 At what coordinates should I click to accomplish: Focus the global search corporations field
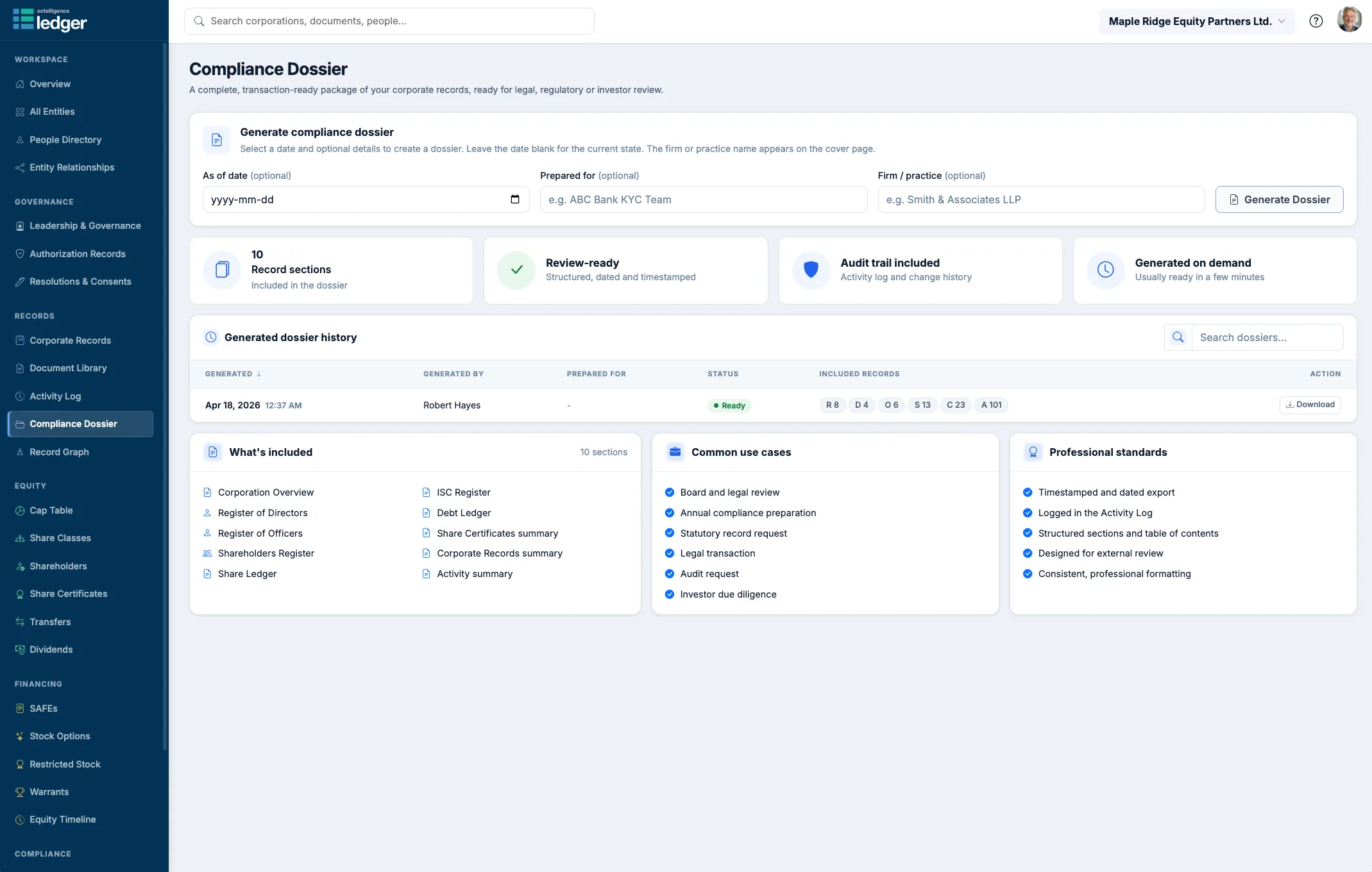pos(389,21)
